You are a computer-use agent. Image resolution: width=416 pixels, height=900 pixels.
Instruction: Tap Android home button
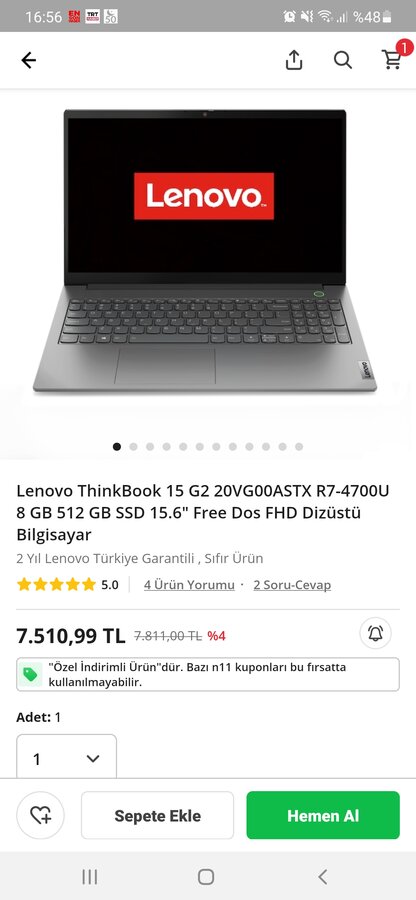(206, 876)
